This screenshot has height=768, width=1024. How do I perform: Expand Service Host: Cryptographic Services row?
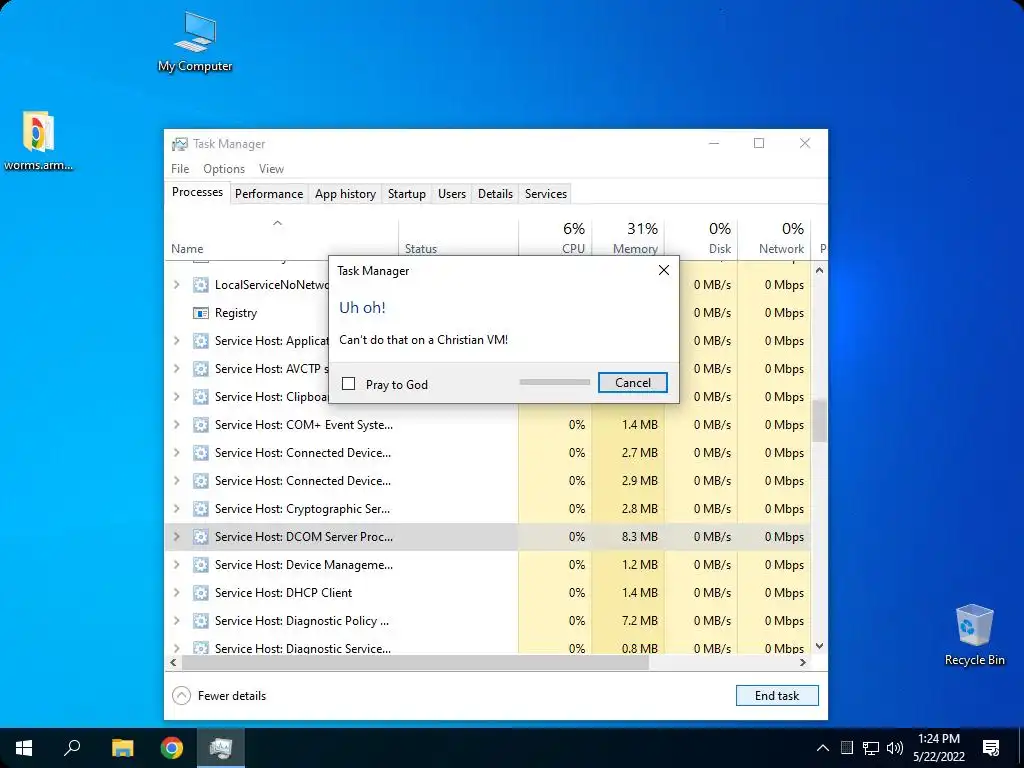pos(176,509)
